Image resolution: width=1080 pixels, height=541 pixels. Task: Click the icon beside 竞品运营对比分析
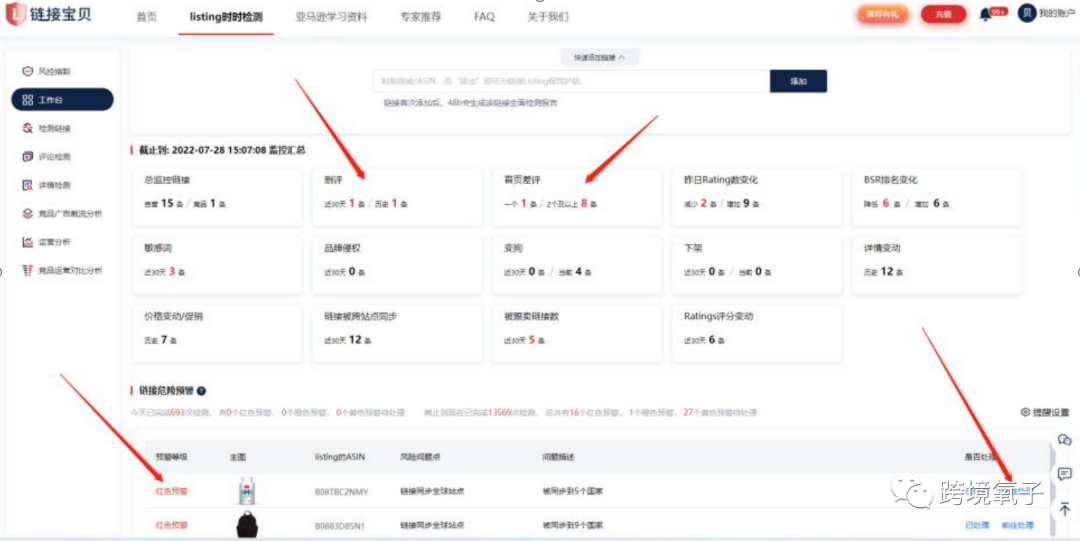click(28, 270)
